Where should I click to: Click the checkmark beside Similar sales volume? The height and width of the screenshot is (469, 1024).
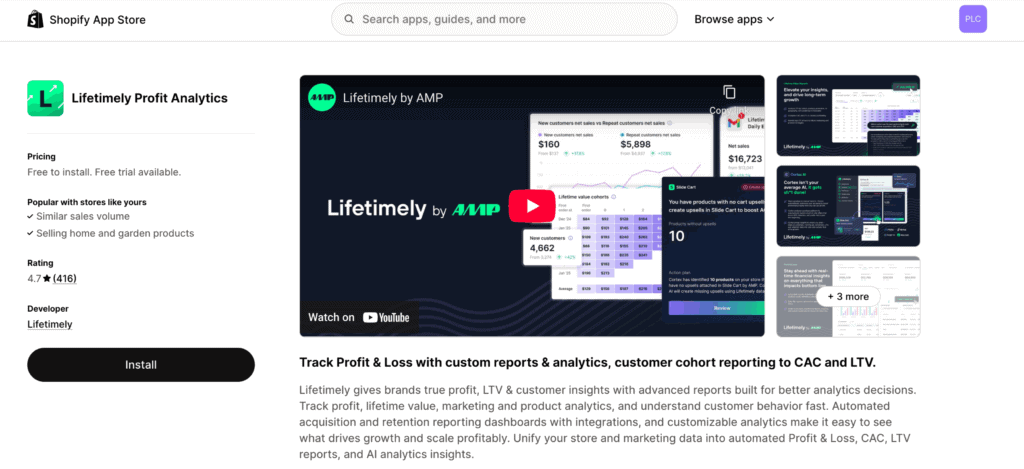[31, 216]
